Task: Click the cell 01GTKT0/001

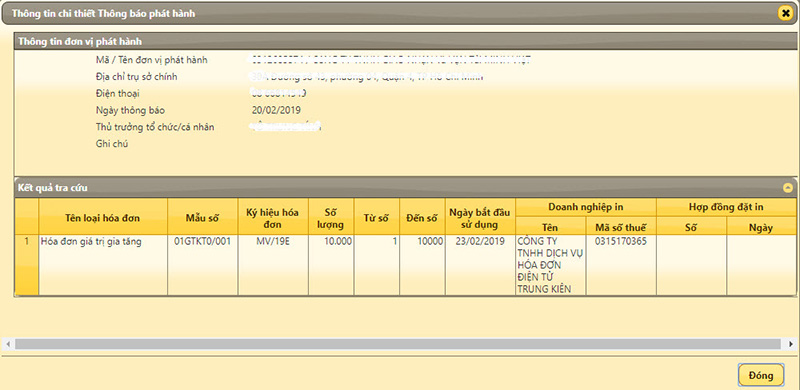Action: tap(202, 265)
